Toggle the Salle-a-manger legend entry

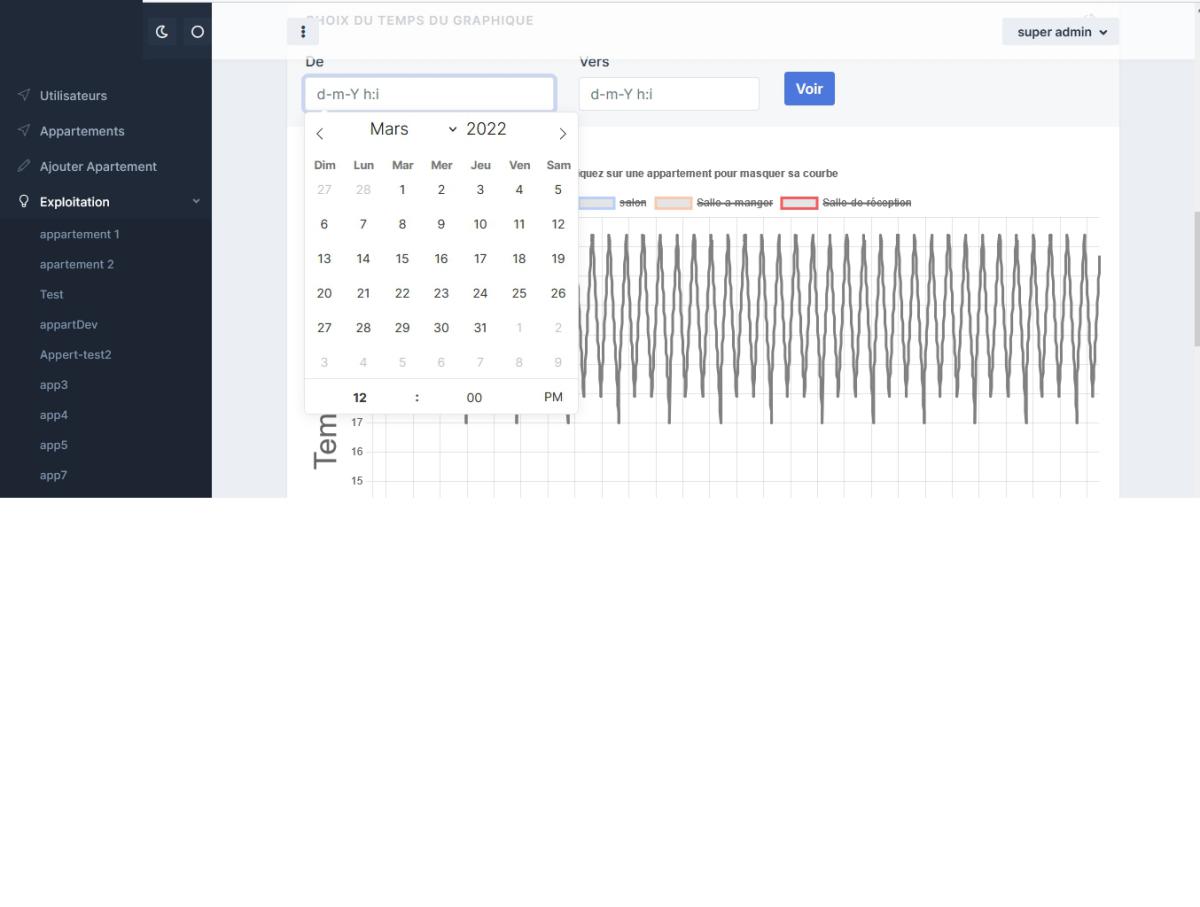click(x=735, y=203)
